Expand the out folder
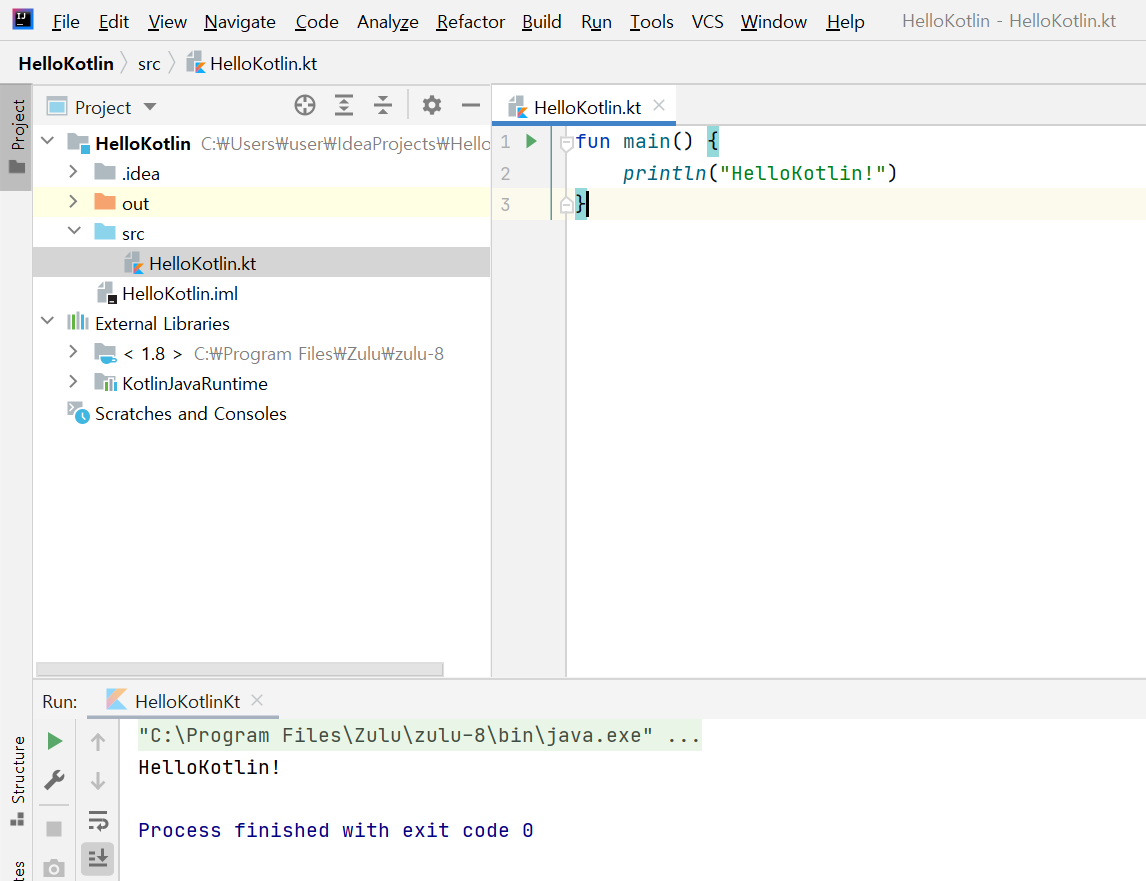This screenshot has height=881, width=1146. click(x=73, y=201)
